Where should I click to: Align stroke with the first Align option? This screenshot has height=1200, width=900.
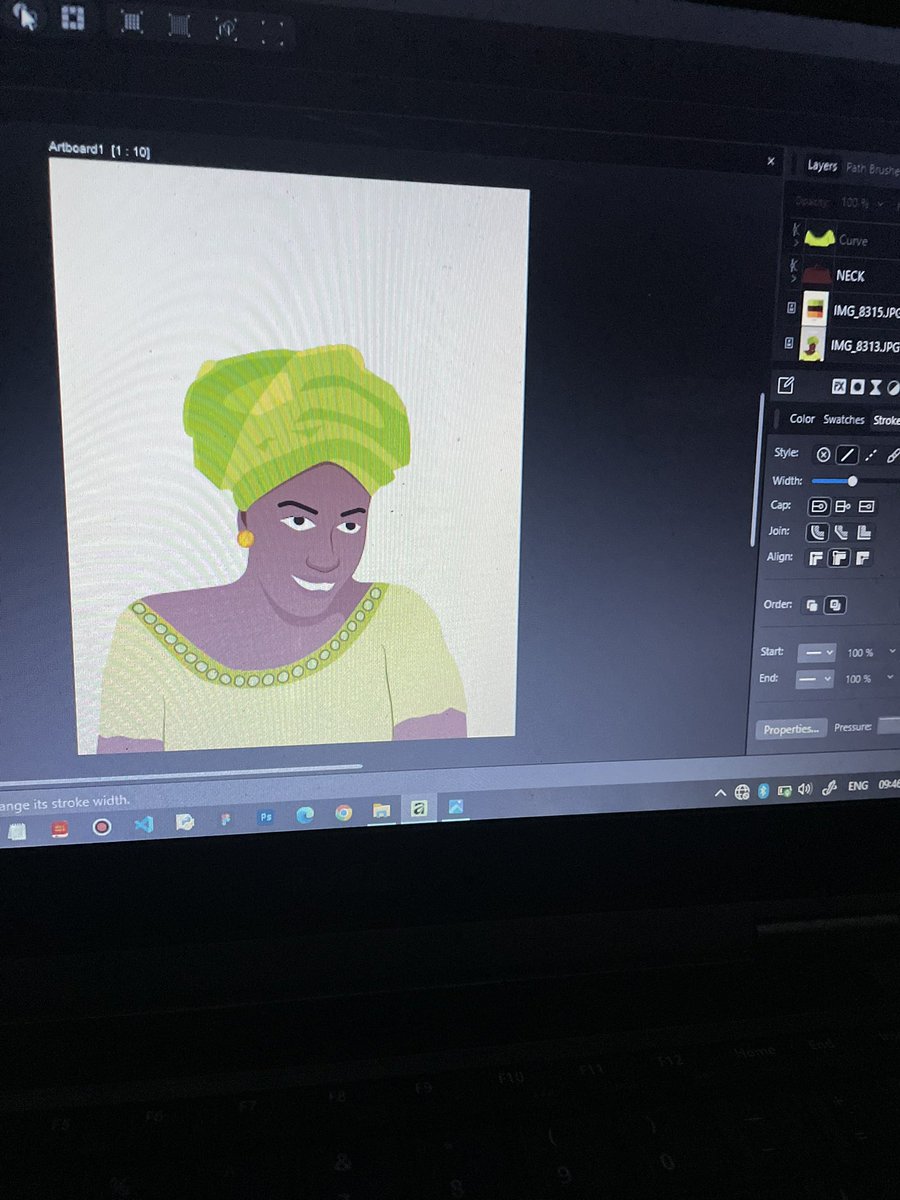[816, 558]
